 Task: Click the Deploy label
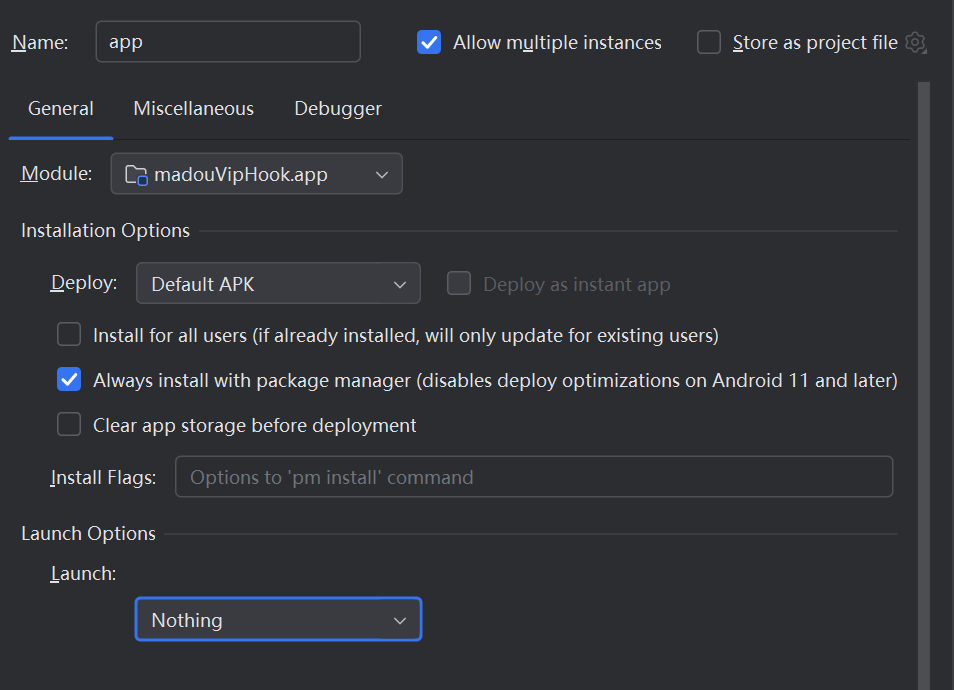pos(84,283)
